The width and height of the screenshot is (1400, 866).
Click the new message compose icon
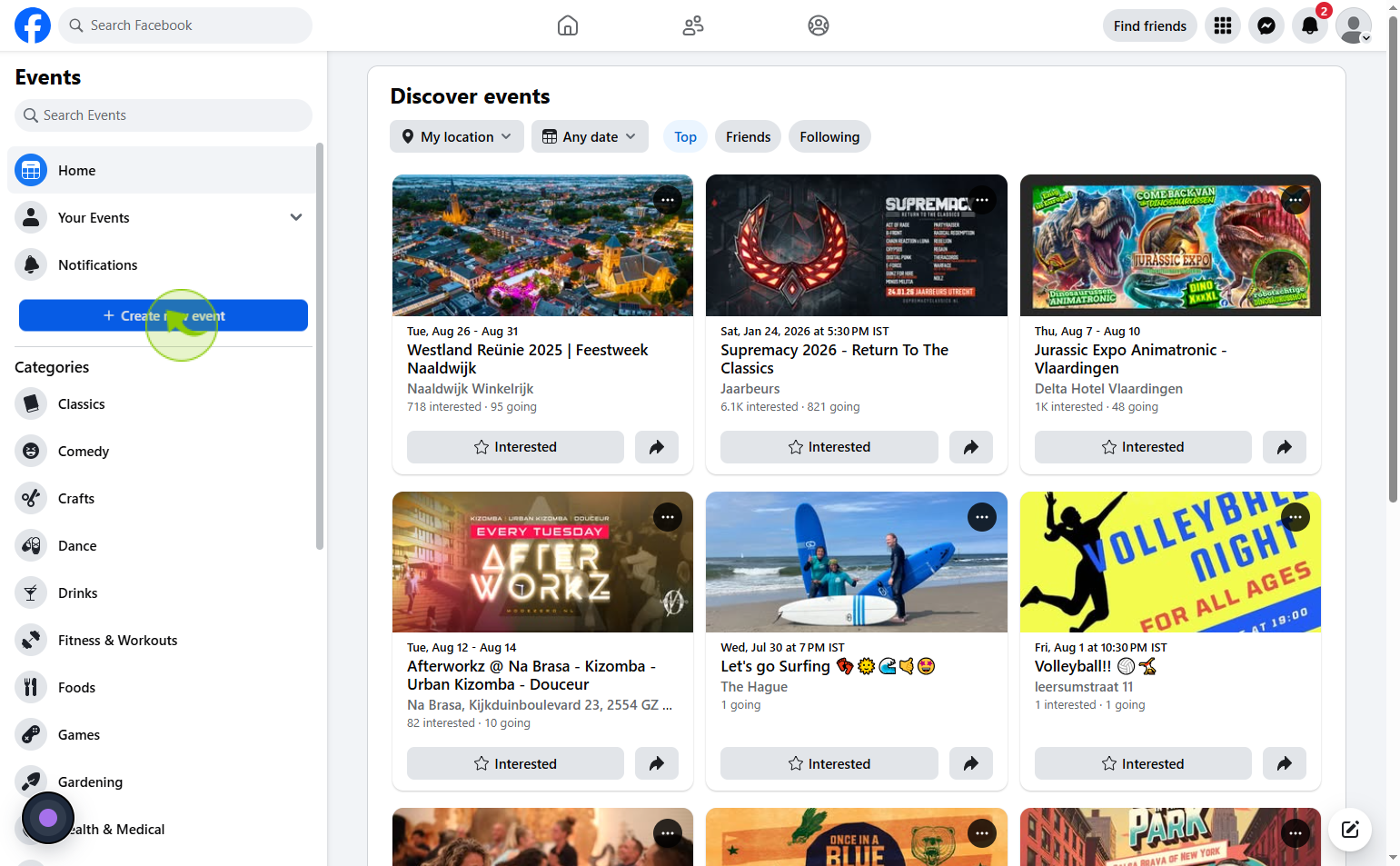[x=1350, y=829]
